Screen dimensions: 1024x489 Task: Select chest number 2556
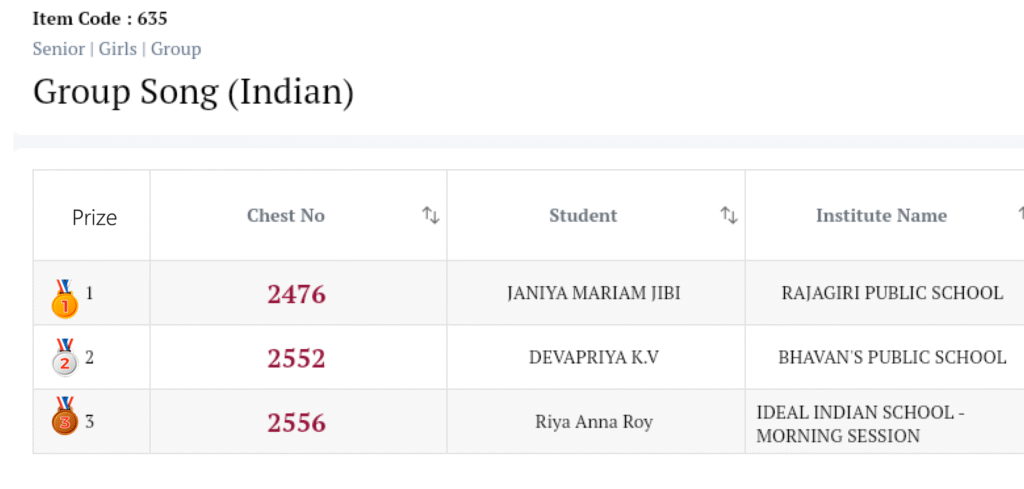pyautogui.click(x=296, y=422)
